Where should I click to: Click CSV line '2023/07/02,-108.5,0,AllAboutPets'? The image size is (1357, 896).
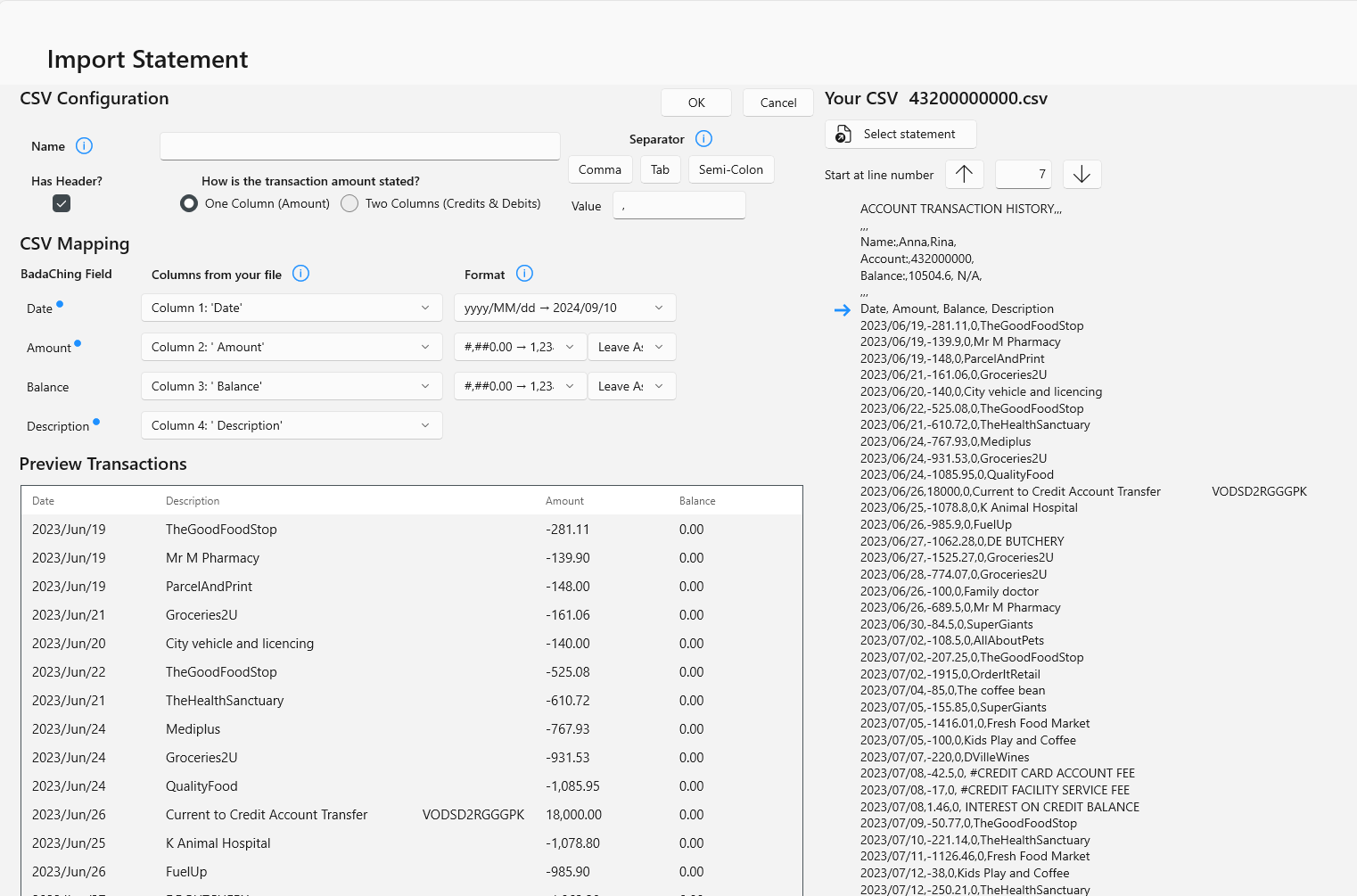[952, 640]
